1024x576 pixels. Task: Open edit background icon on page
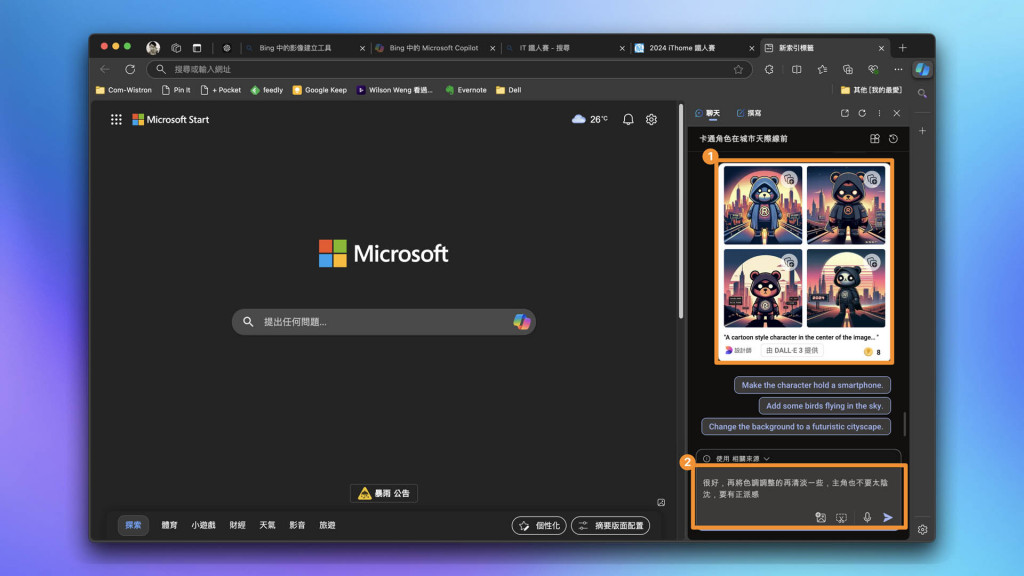661,502
